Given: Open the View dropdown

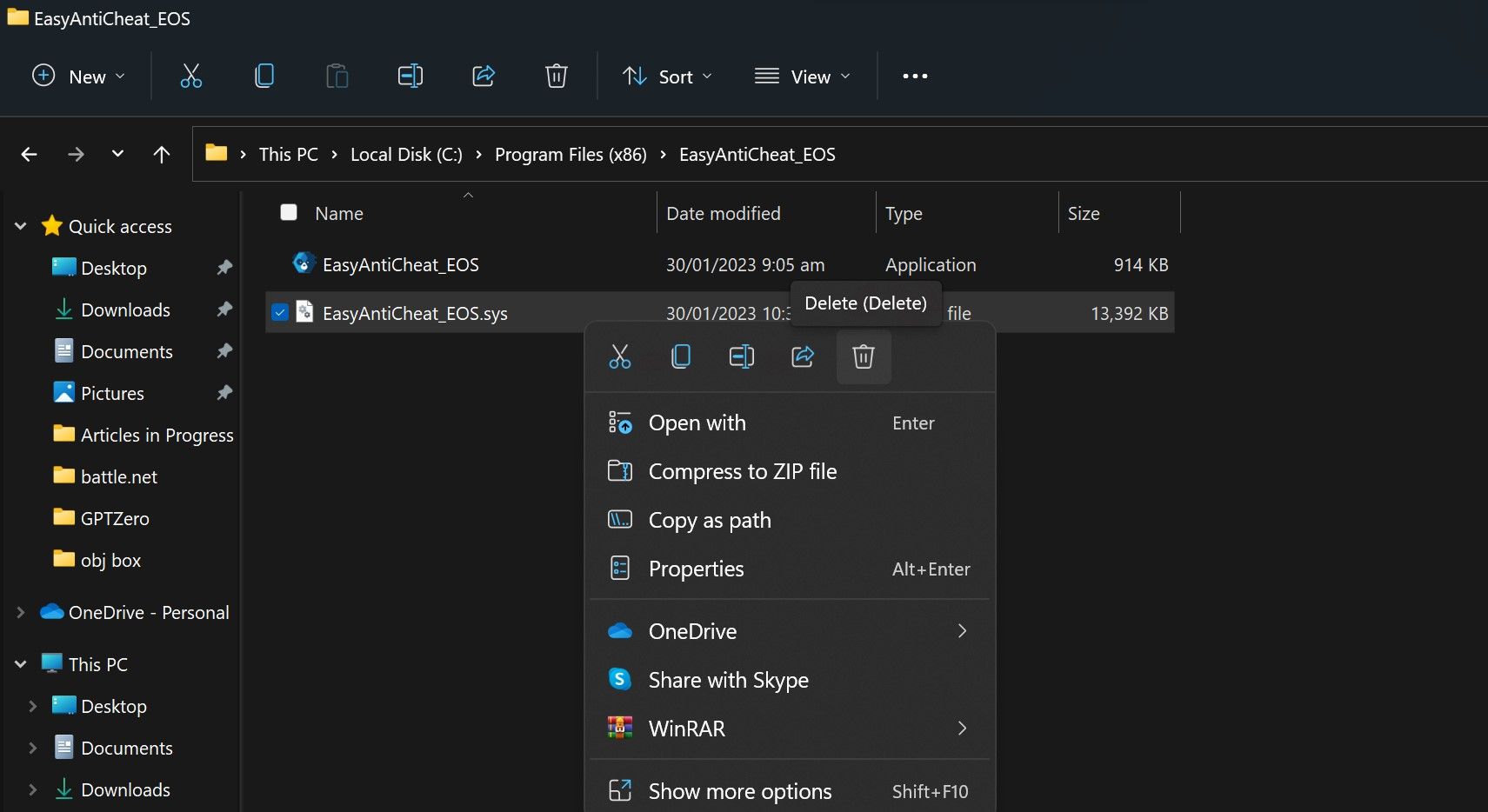Looking at the screenshot, I should tap(803, 76).
